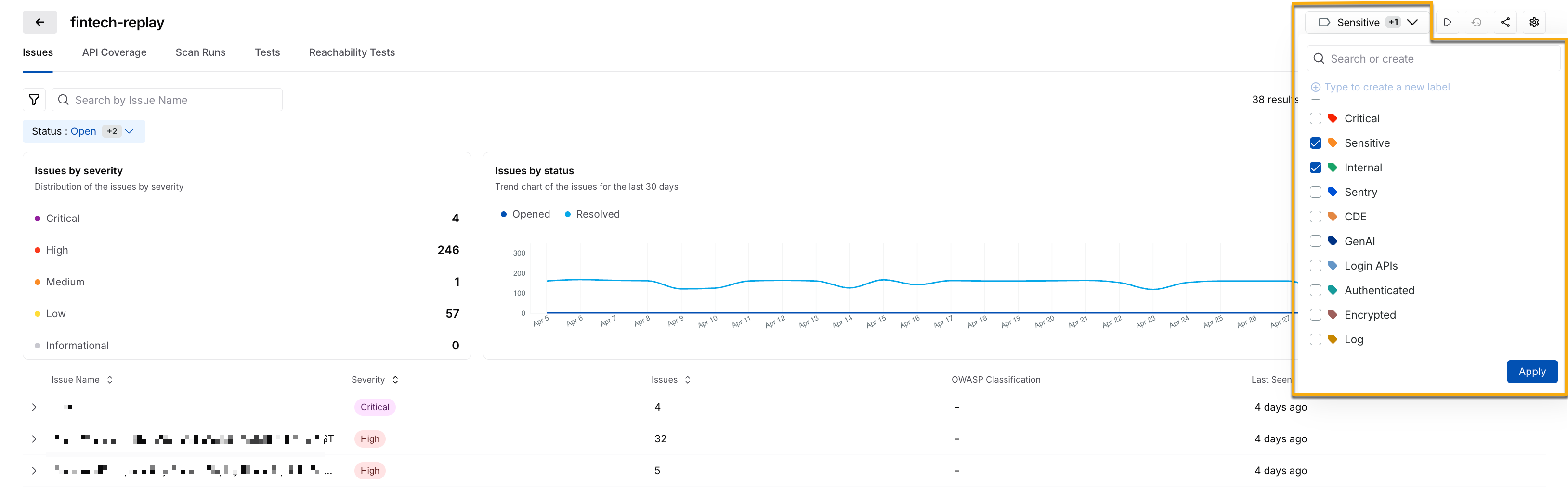The width and height of the screenshot is (1568, 490).
Task: Click the orange Sensitive label tag swatch
Action: point(1333,143)
